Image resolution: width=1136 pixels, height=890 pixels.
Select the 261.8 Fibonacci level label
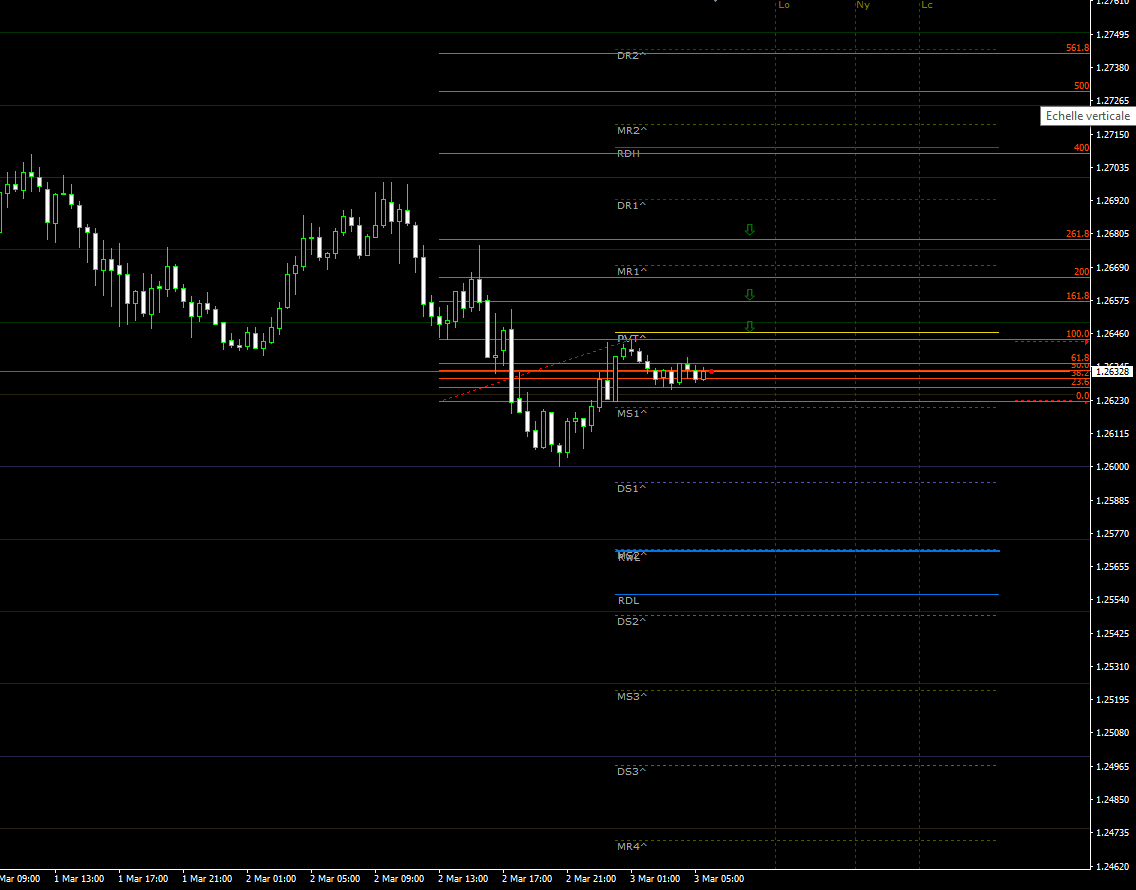(x=1077, y=234)
